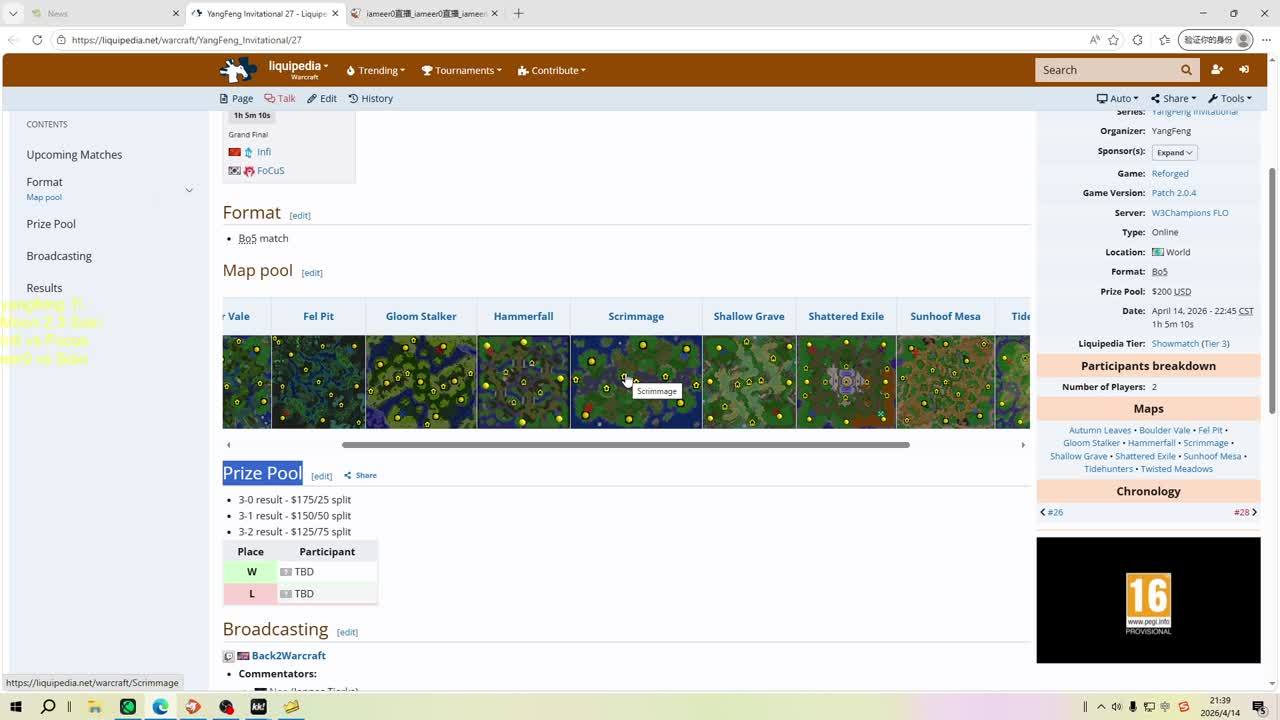Open the Liquipedia wiki selector dropdown

pyautogui.click(x=298, y=70)
